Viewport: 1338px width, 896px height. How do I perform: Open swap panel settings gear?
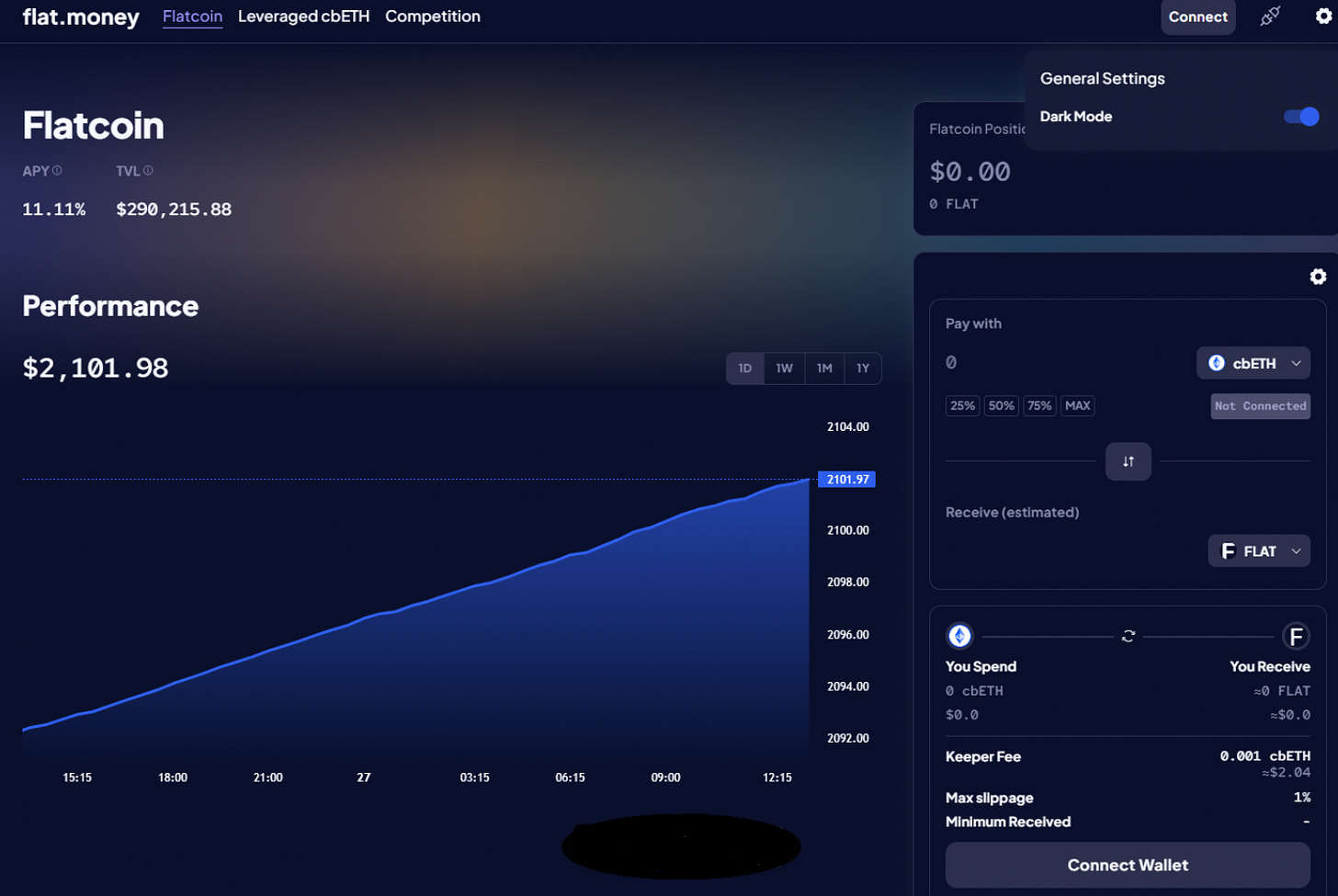click(x=1318, y=277)
